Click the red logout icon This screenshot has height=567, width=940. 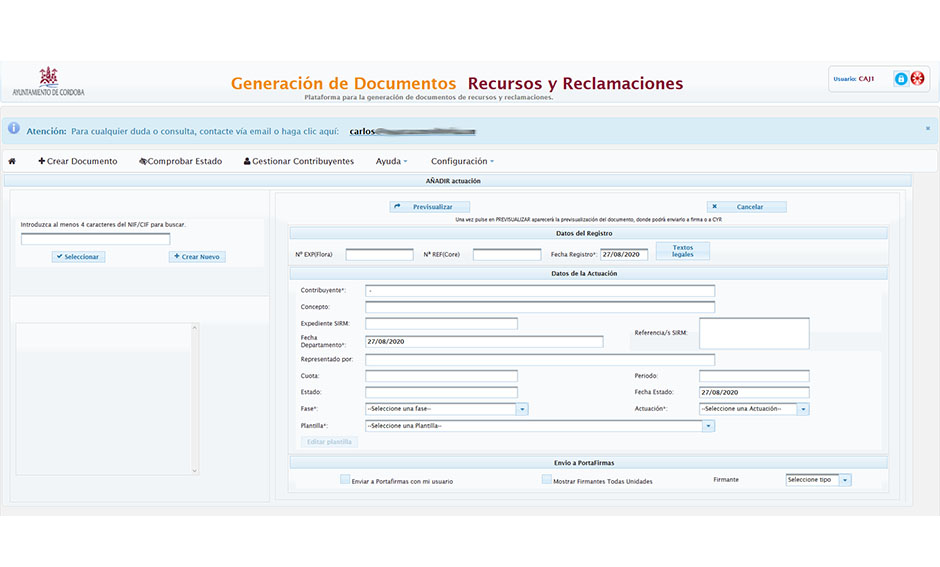(x=917, y=79)
